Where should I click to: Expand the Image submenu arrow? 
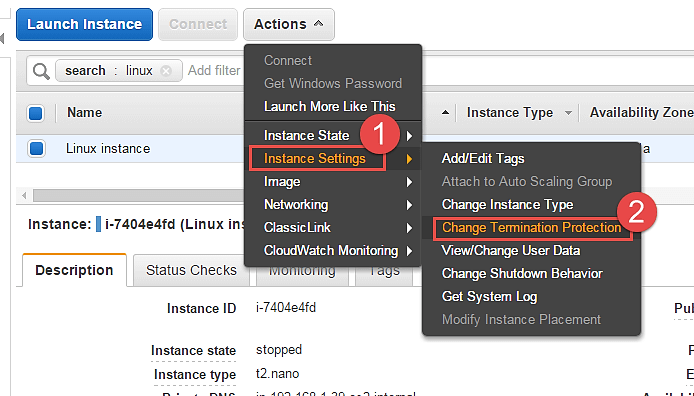[410, 182]
